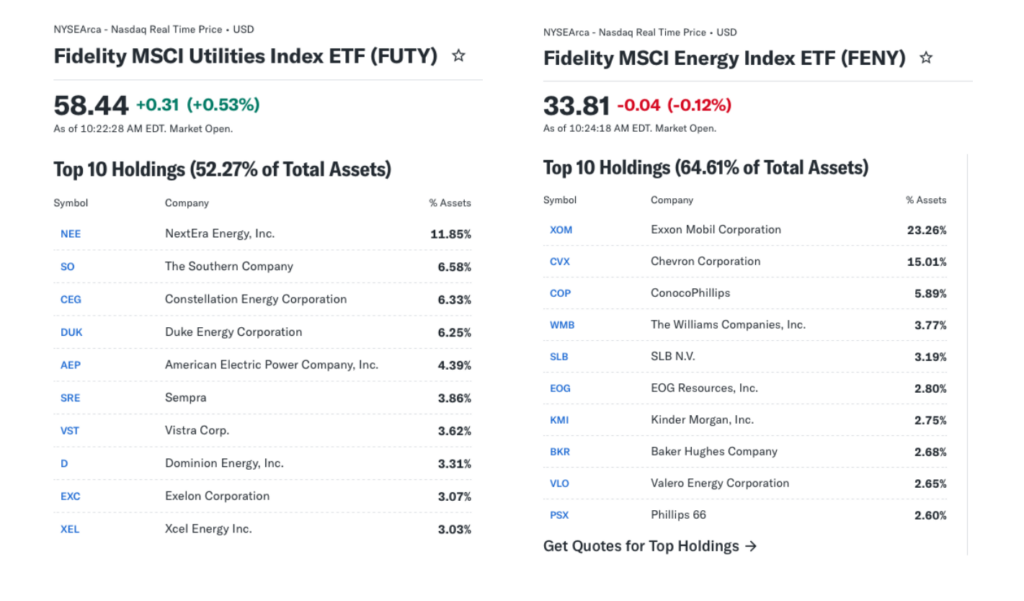Click the SRE ticker for Sempra
The image size is (1024, 601).
[70, 398]
